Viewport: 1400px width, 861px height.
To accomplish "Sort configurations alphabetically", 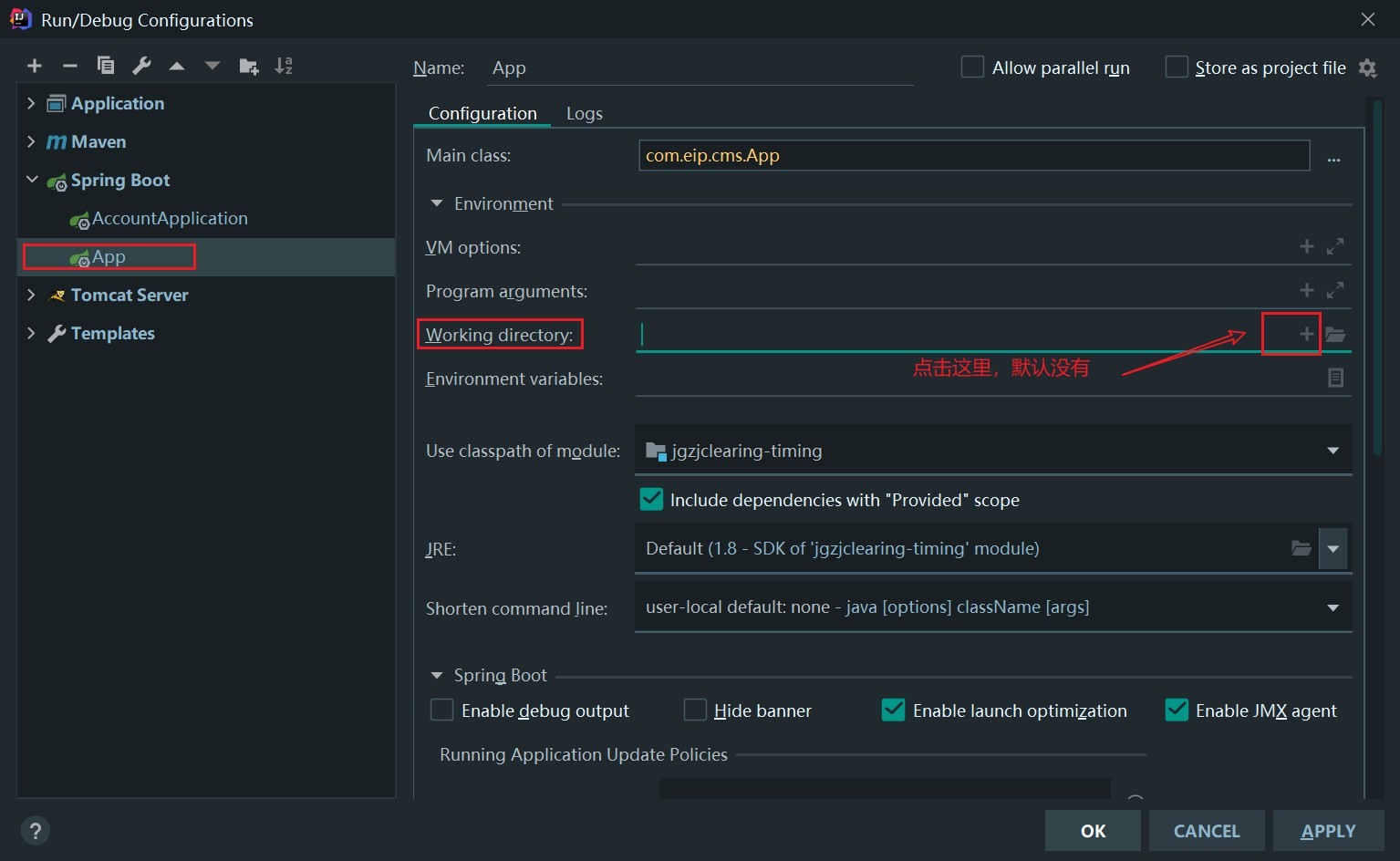I will (284, 65).
